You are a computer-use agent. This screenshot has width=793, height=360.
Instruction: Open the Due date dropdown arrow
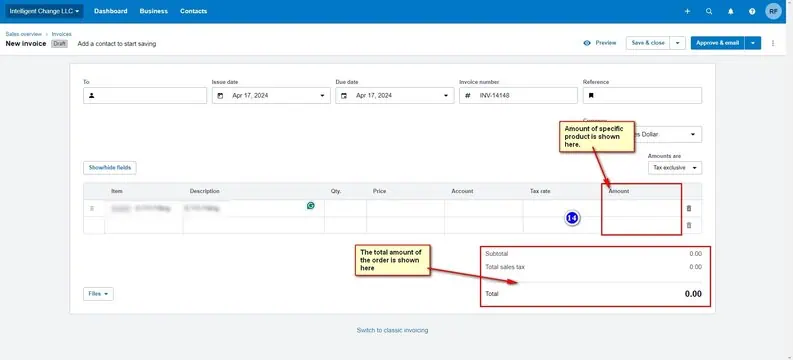(446, 96)
